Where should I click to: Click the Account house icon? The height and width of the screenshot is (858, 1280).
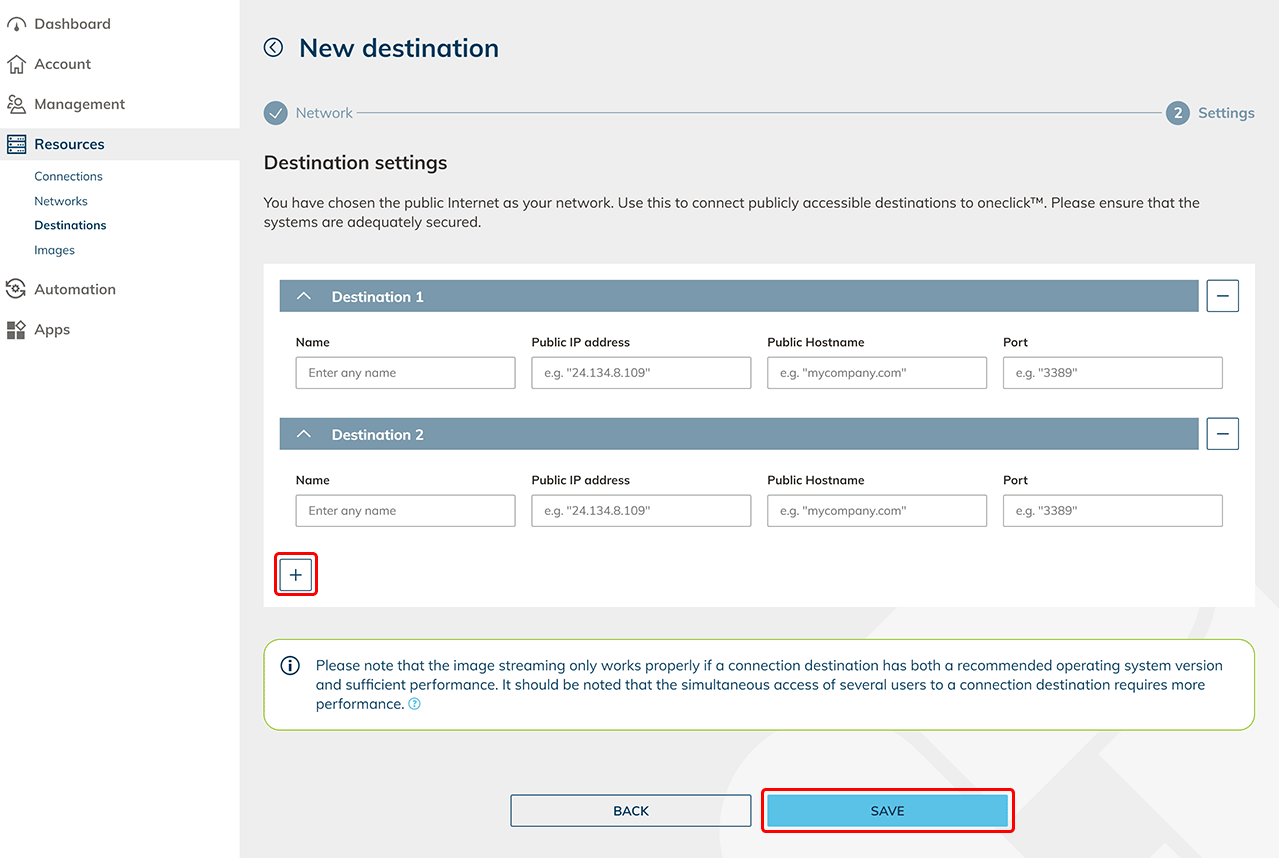click(16, 64)
